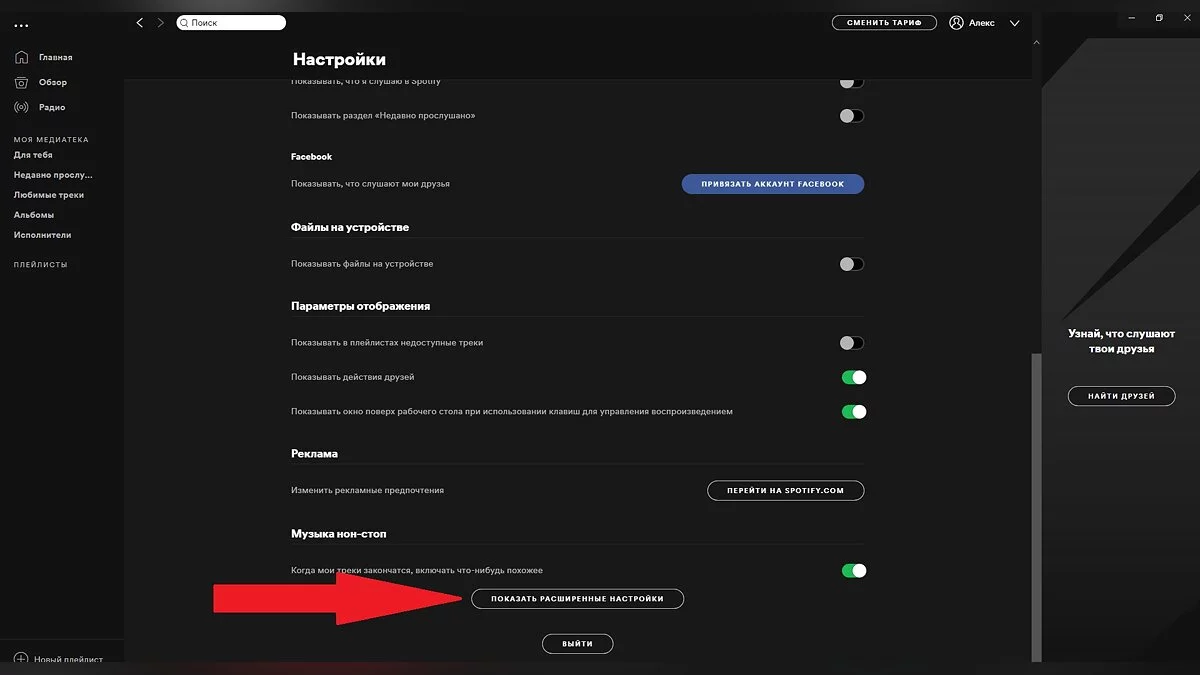Turn off Музыка нон-стоп autoplay toggle
The height and width of the screenshot is (675, 1200).
click(853, 571)
